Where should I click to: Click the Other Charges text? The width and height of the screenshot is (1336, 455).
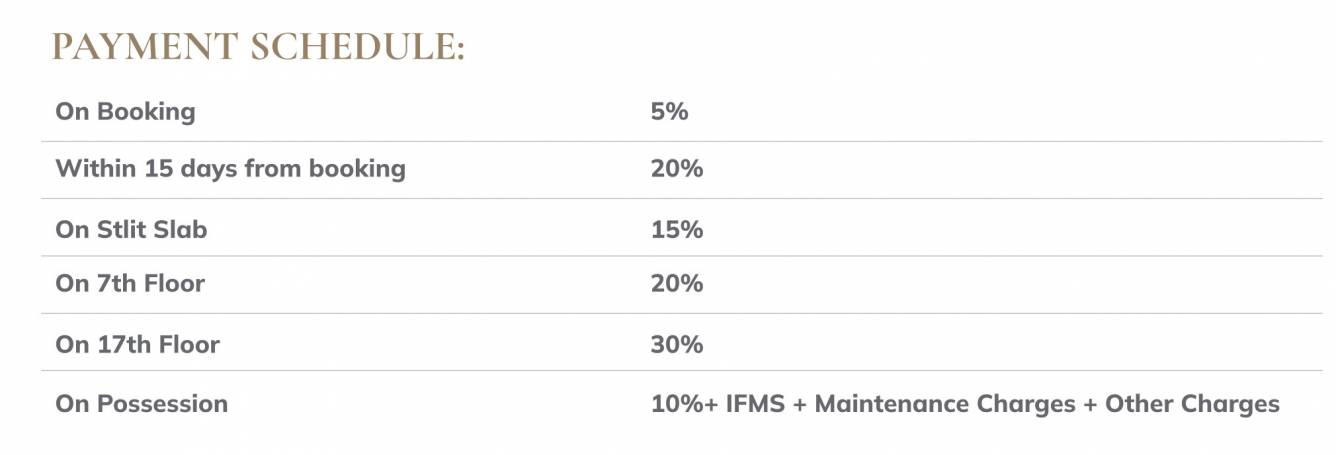point(1198,404)
